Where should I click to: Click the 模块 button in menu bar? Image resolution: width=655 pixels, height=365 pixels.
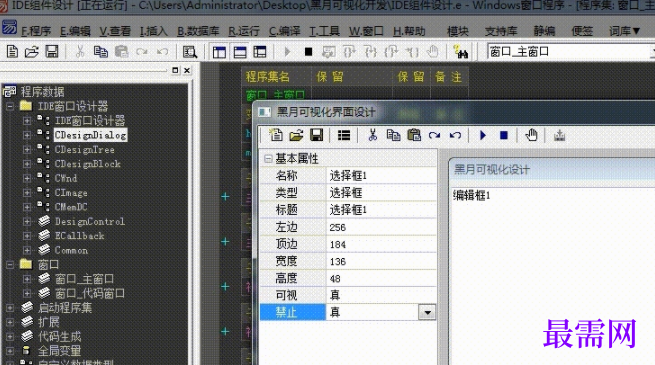click(458, 31)
